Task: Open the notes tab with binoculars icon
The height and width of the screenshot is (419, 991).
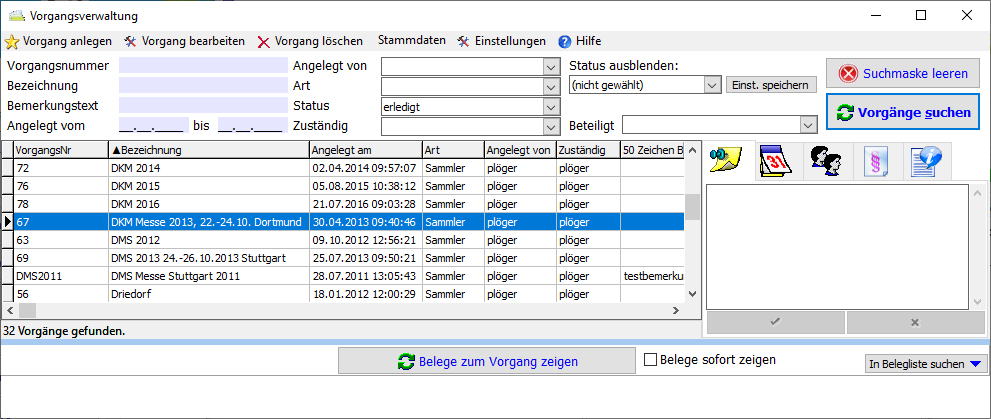Action: click(728, 160)
